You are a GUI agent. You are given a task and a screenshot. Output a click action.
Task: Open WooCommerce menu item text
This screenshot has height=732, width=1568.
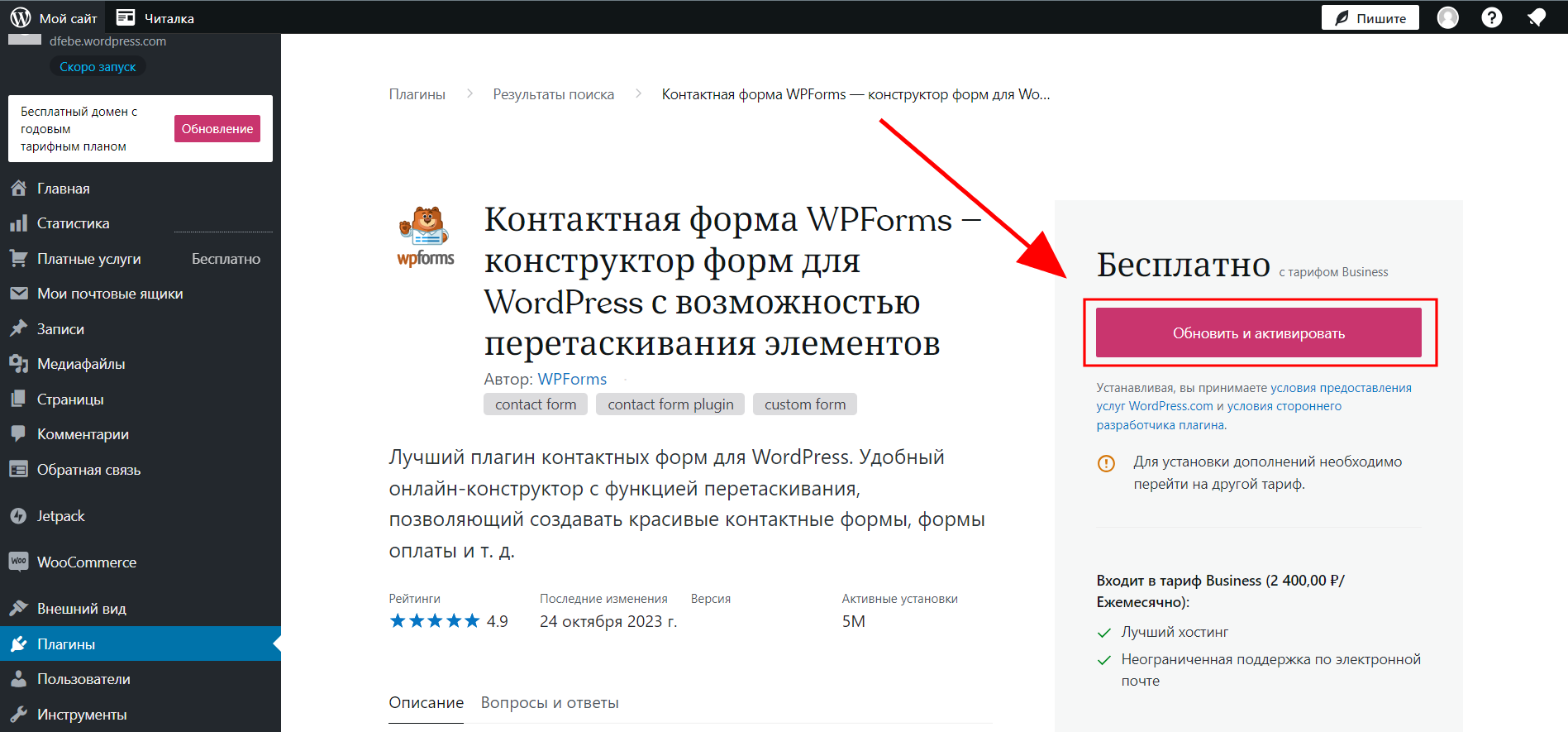tap(87, 562)
